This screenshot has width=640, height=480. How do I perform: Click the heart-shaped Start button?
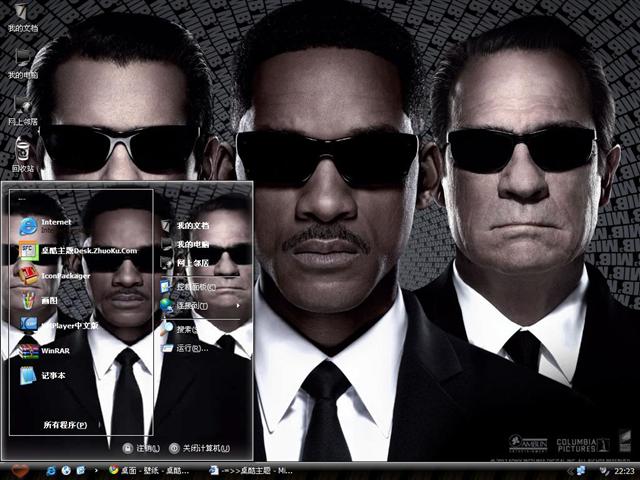pyautogui.click(x=20, y=471)
